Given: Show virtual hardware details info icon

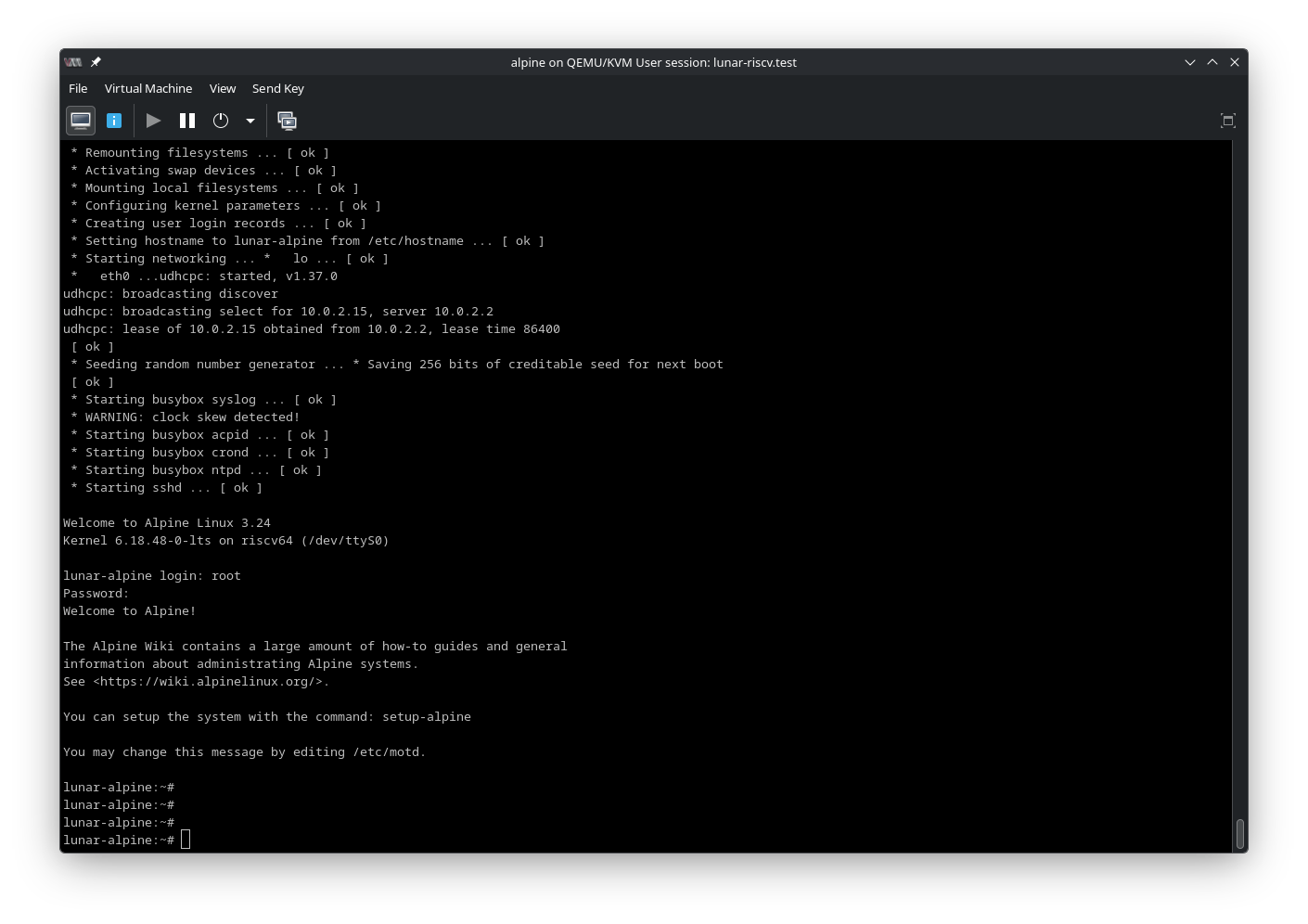Looking at the screenshot, I should point(114,121).
